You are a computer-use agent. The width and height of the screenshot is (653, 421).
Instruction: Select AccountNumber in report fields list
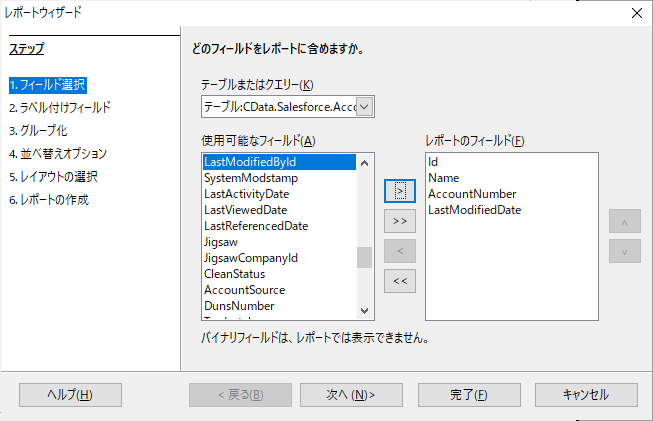(472, 194)
